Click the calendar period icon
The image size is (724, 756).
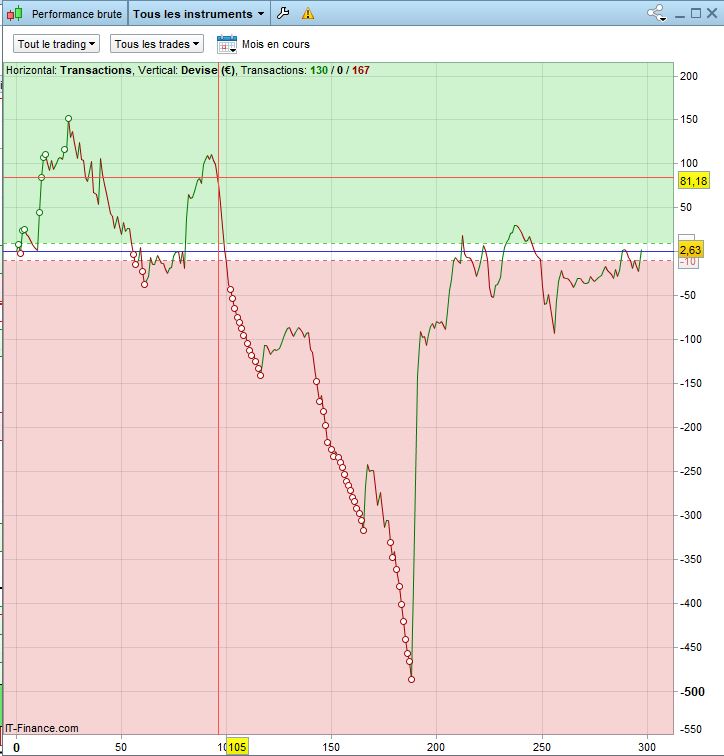pos(227,44)
